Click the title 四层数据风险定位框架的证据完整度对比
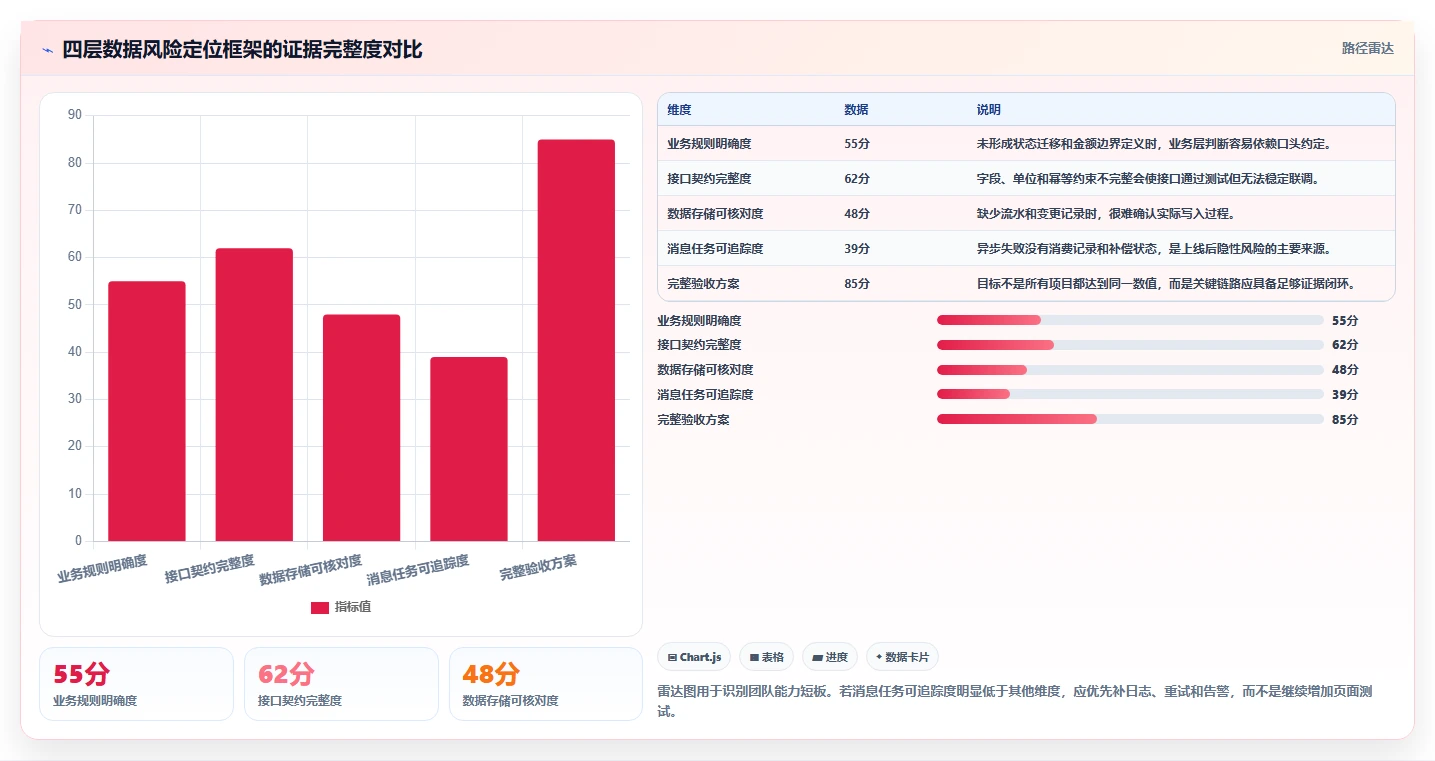1435x761 pixels. pos(242,50)
